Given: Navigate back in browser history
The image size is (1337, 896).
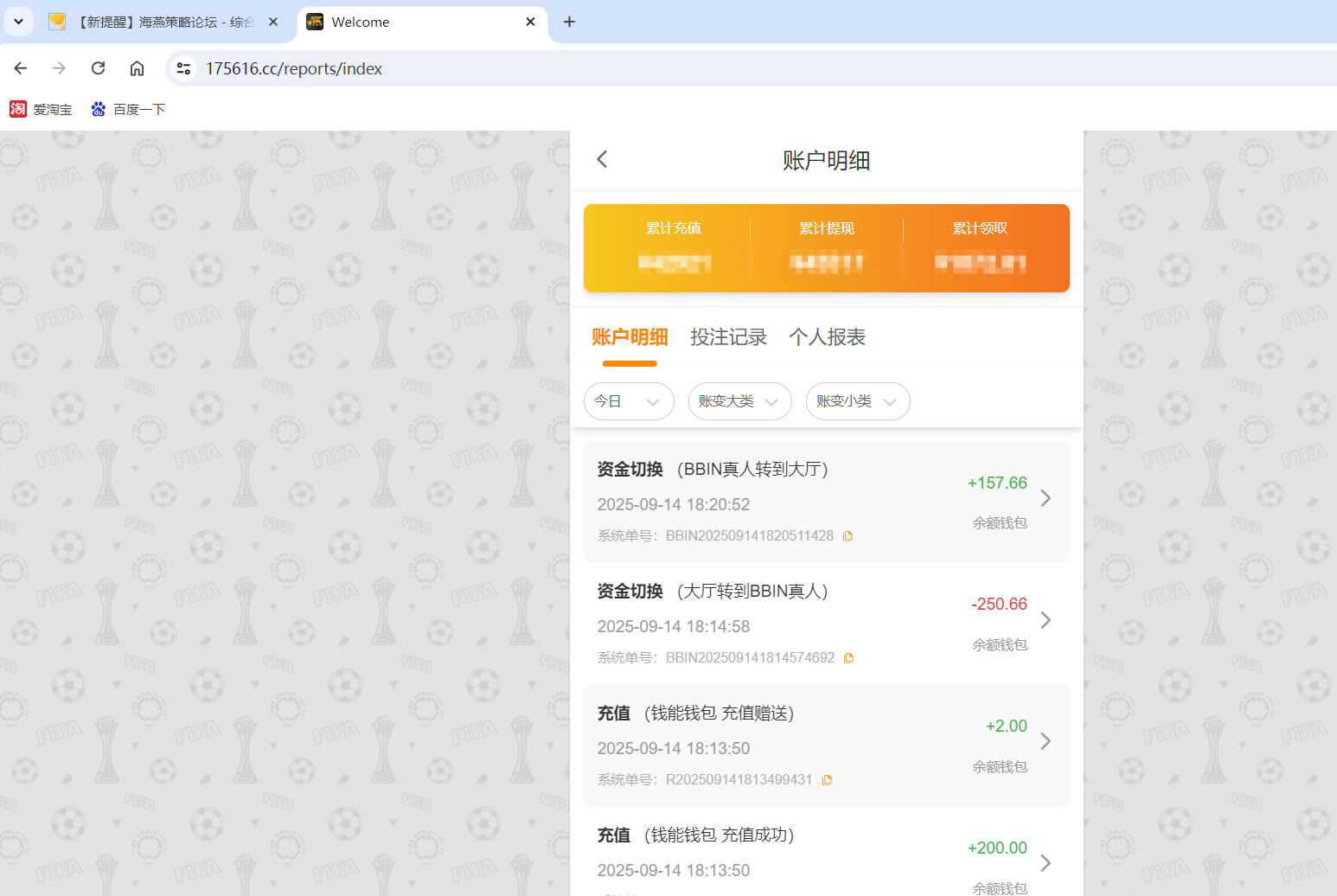Looking at the screenshot, I should (x=20, y=68).
